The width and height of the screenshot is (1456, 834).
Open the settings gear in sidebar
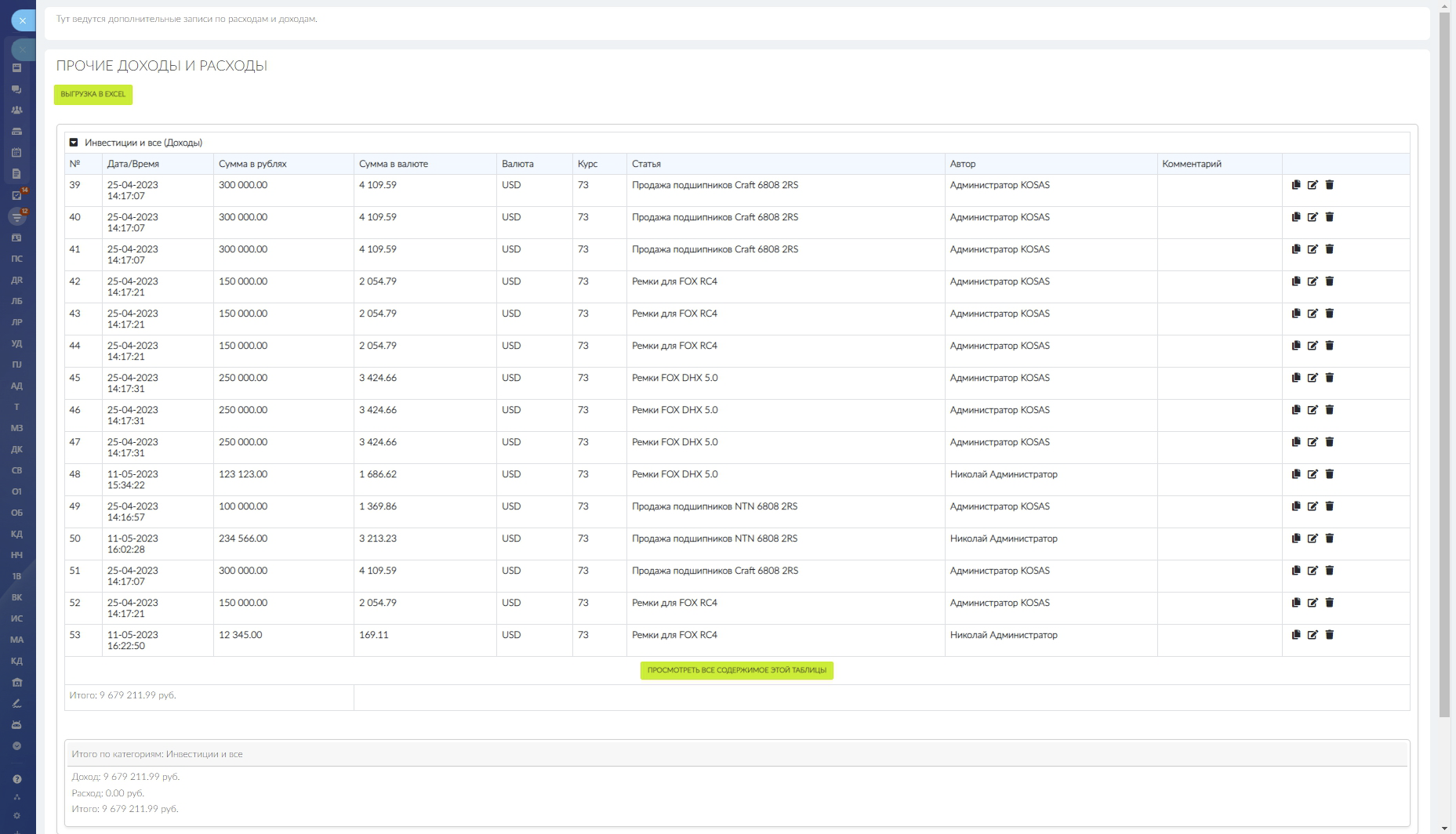(x=16, y=816)
